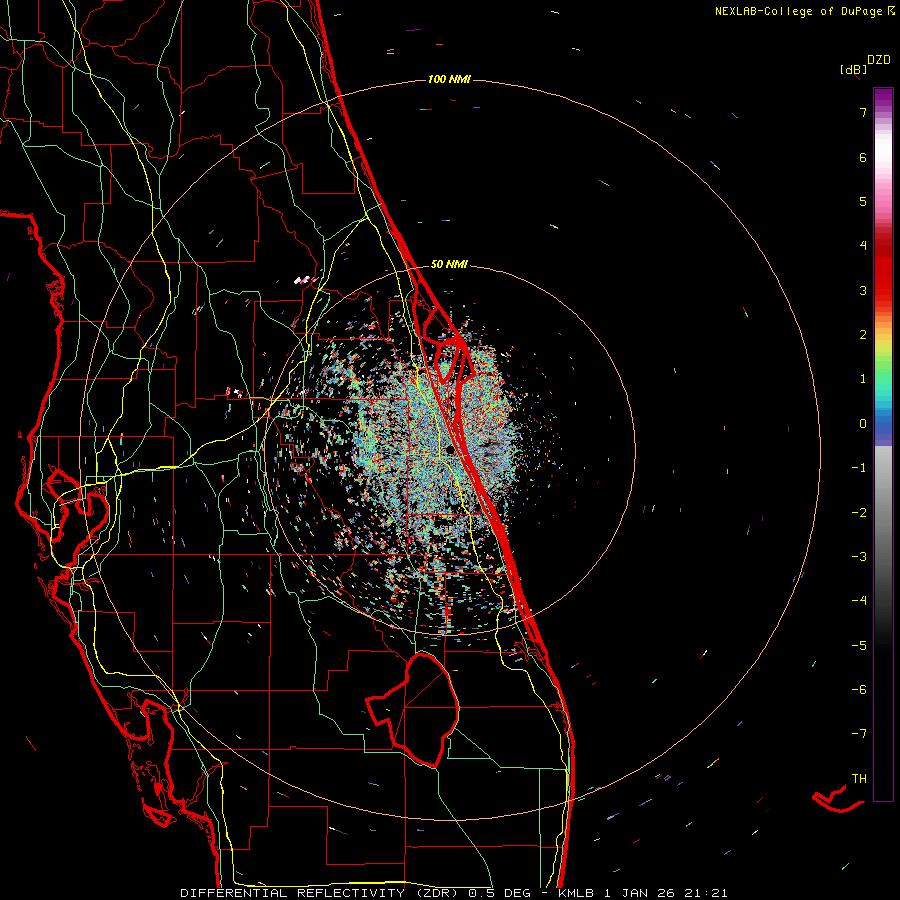Select the -6 value on the color scale
This screenshot has width=900, height=900.
coord(859,690)
